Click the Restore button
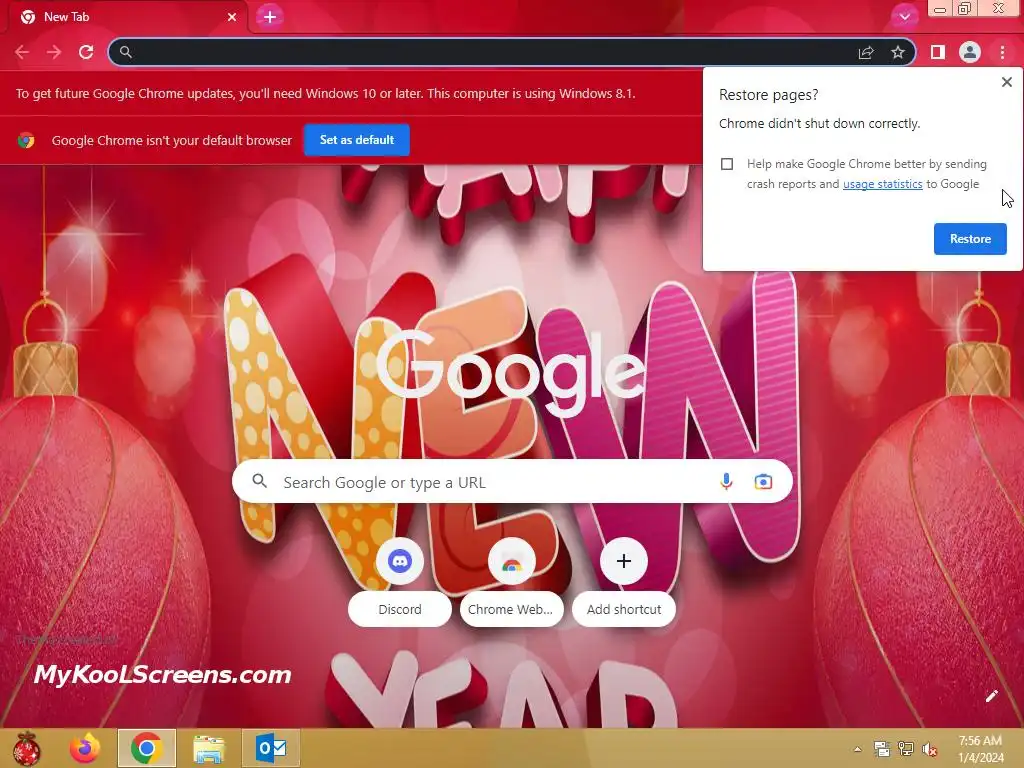The image size is (1024, 768). (970, 239)
